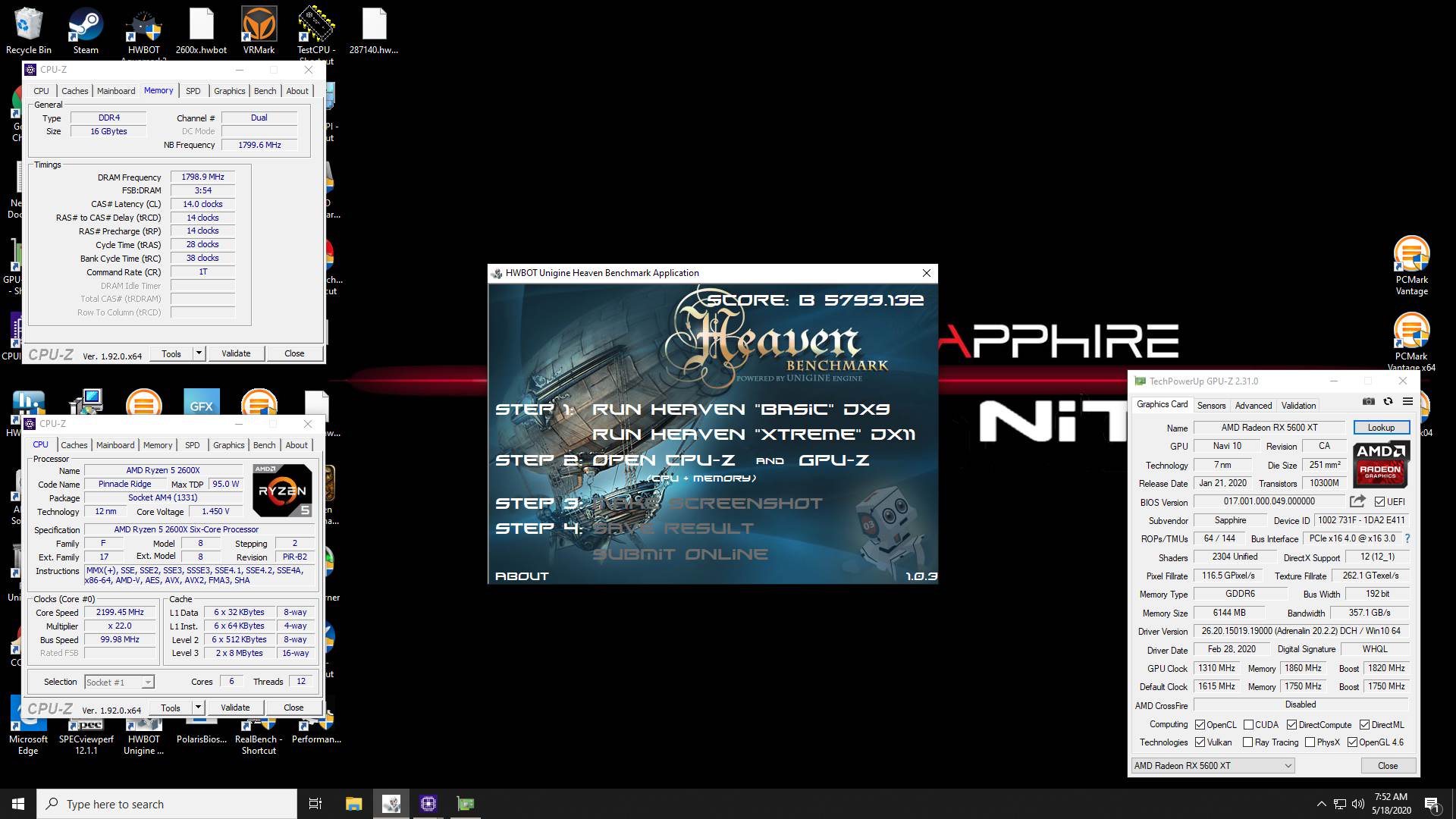Open Tools dropdown arrow in upper CPU-Z

click(x=199, y=353)
